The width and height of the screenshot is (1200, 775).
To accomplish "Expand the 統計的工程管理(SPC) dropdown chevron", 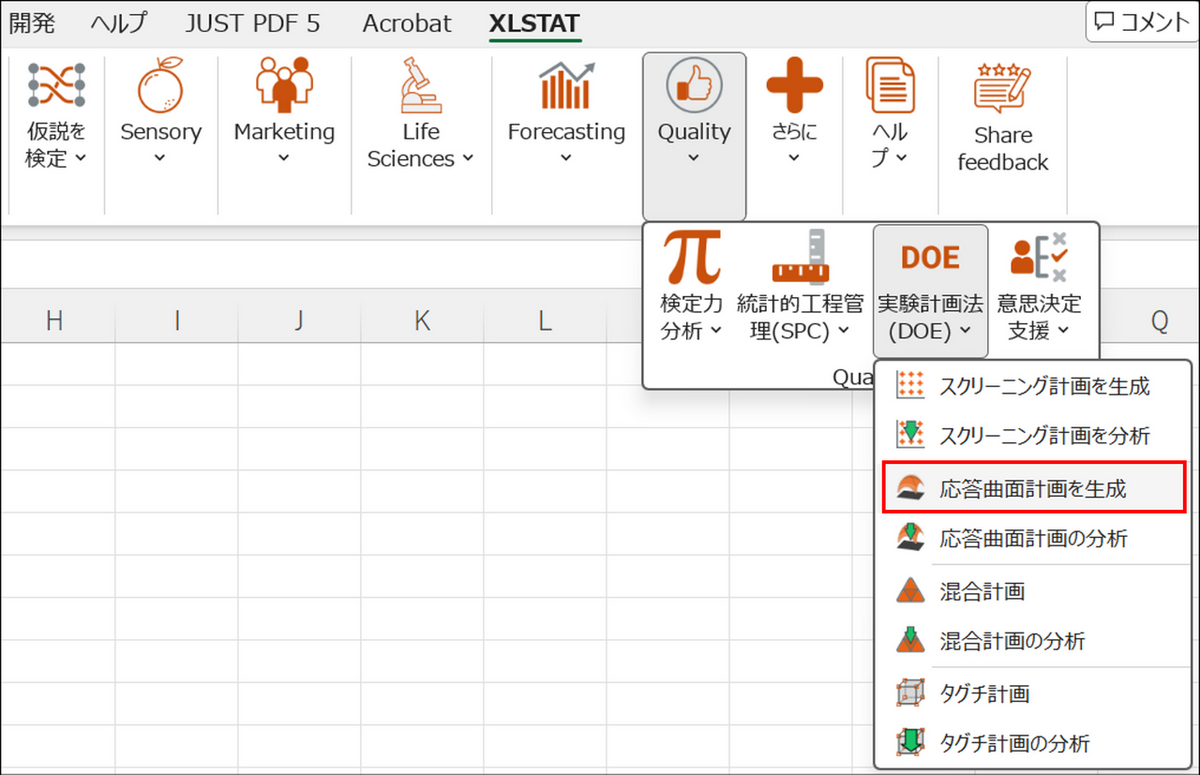I will 842,331.
